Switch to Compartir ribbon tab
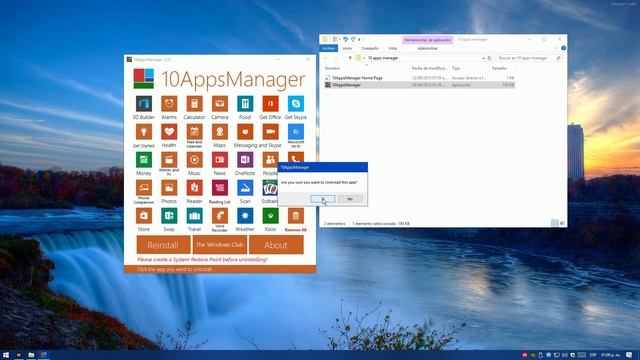Screen dimensions: 640x360 click(370, 48)
